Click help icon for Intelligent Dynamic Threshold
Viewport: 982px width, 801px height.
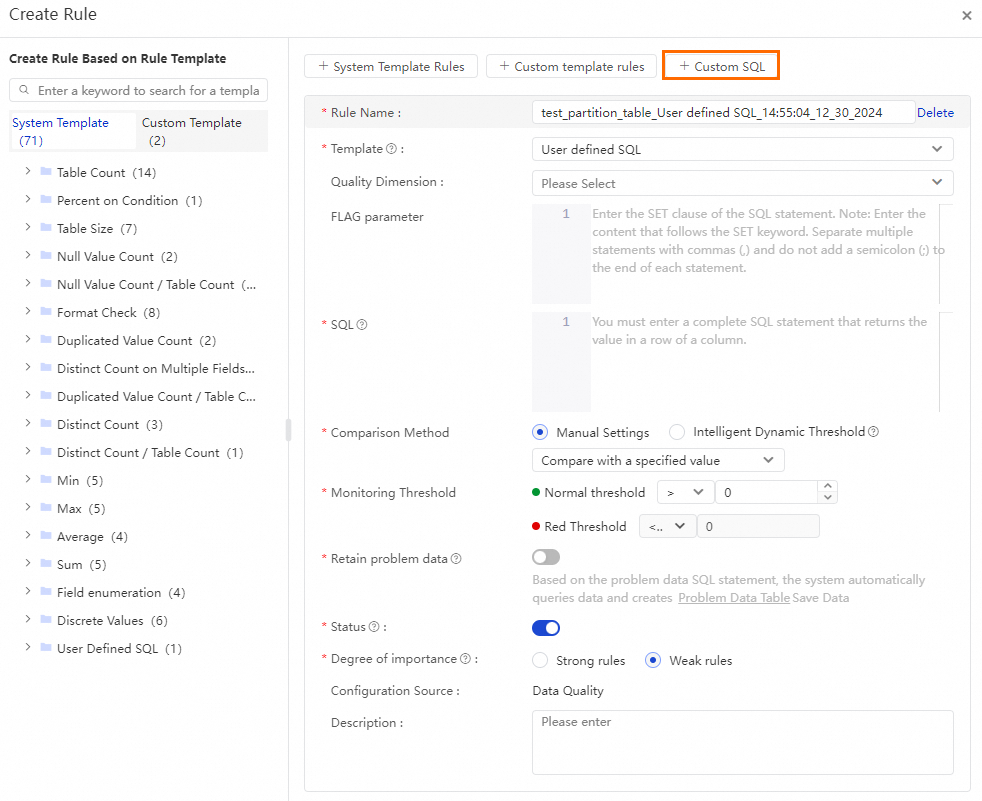coord(873,432)
